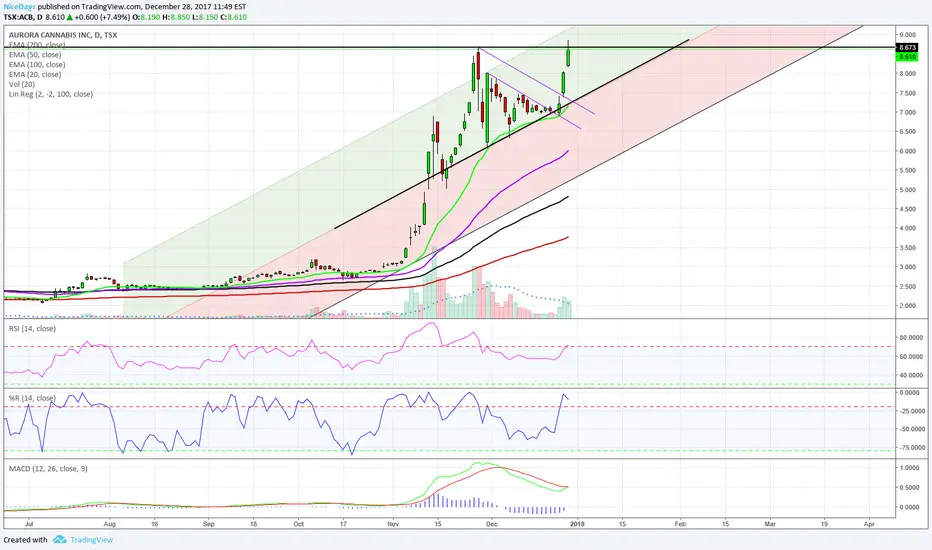Click the NiceDays author link
The width and height of the screenshot is (932, 550).
[20, 7]
